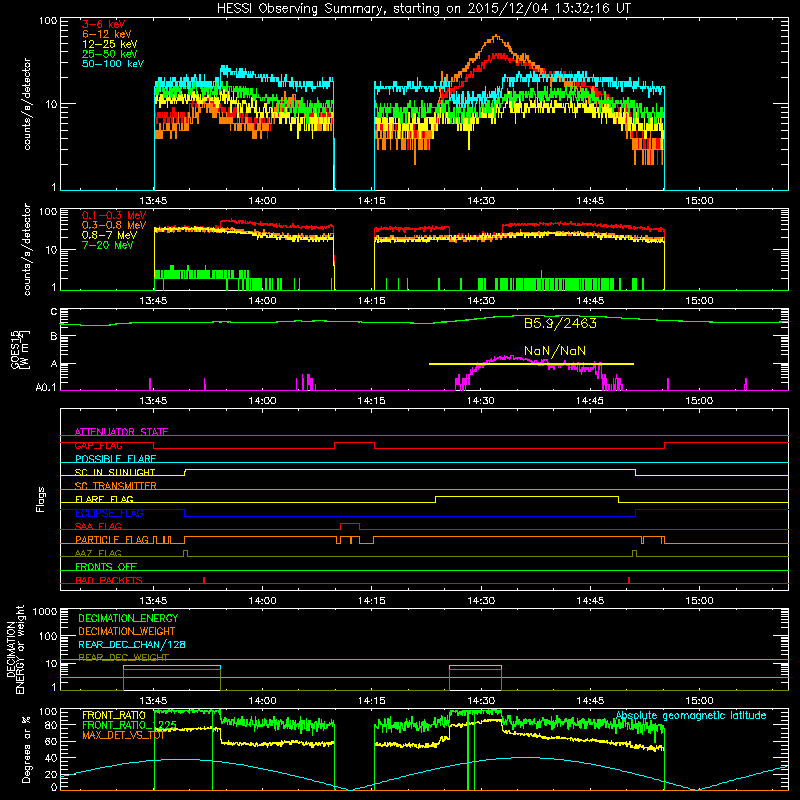Select the 3-6 keV legend label
800x800 pixels.
point(103,24)
